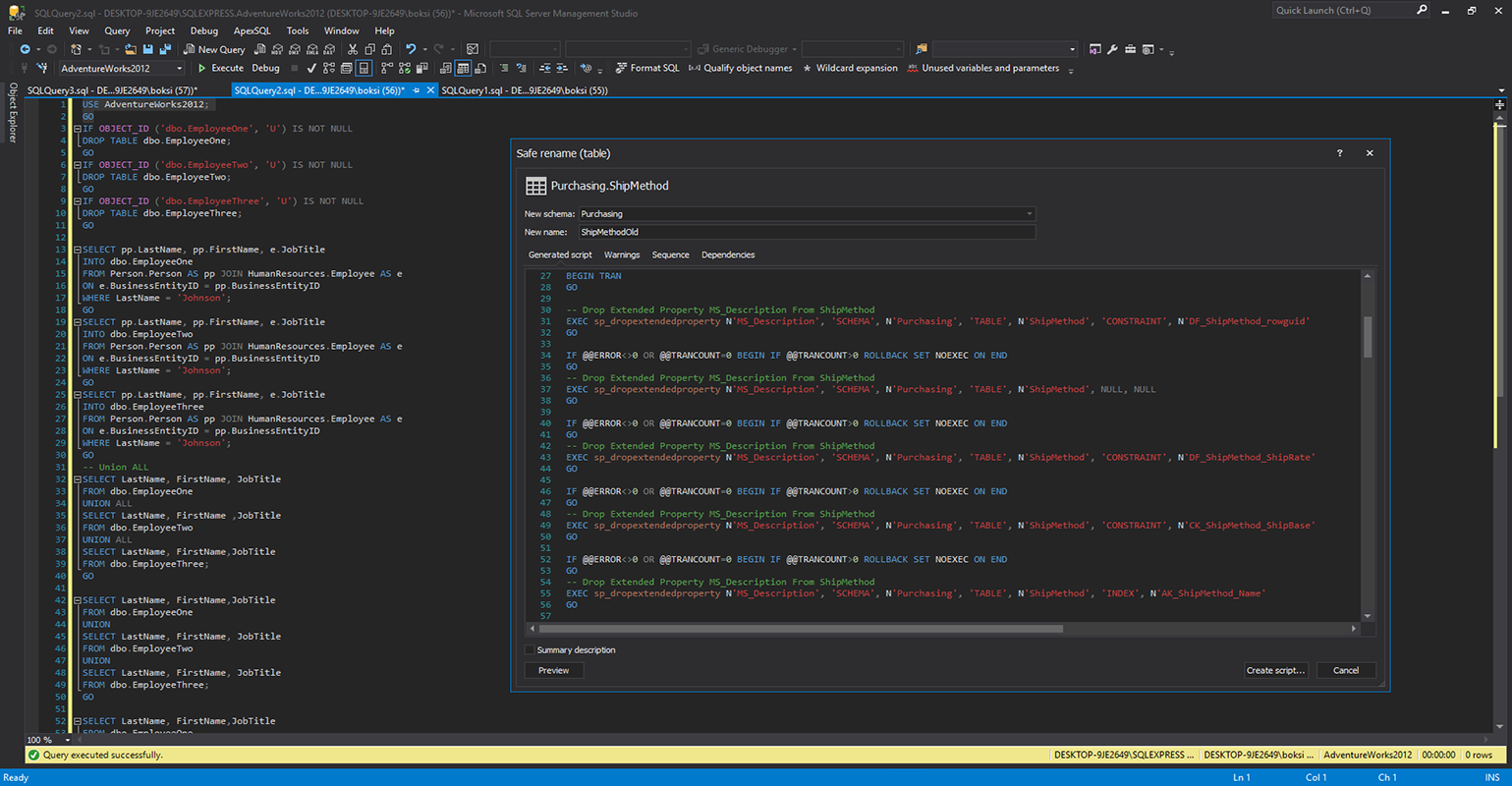Viewport: 1512px width, 786px height.
Task: Open the active files list dropdown arrow
Action: 1500,90
